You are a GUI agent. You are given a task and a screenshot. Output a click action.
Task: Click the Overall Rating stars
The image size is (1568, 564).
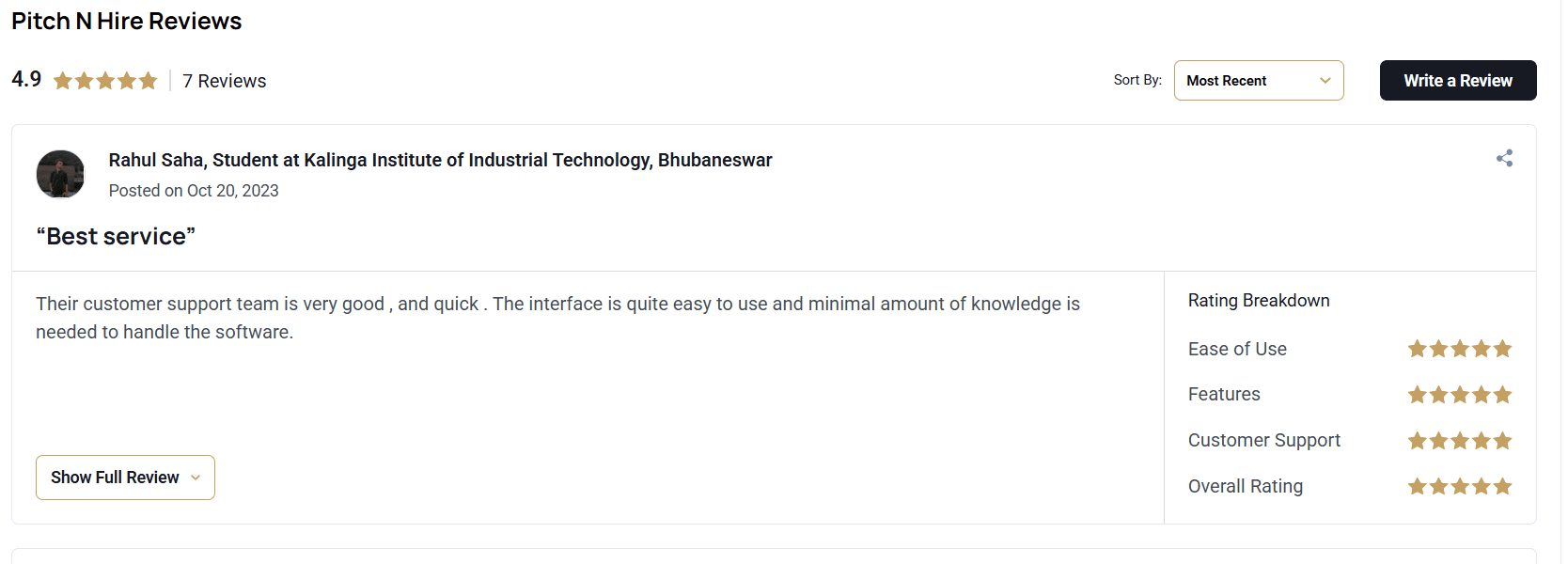tap(1459, 486)
